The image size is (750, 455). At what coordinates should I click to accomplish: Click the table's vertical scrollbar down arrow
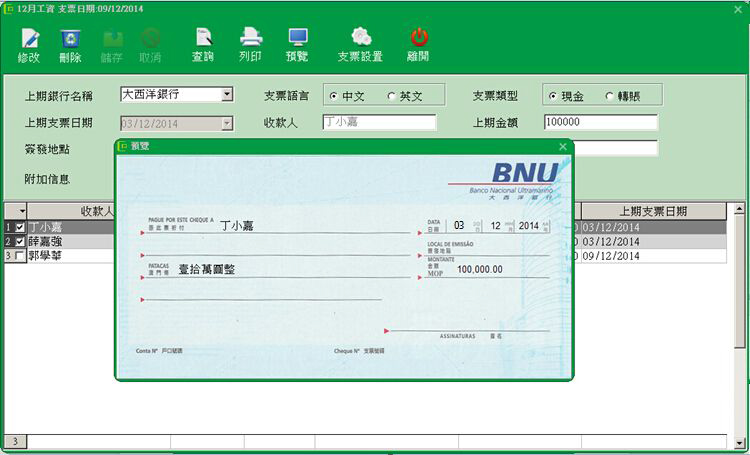point(740,441)
